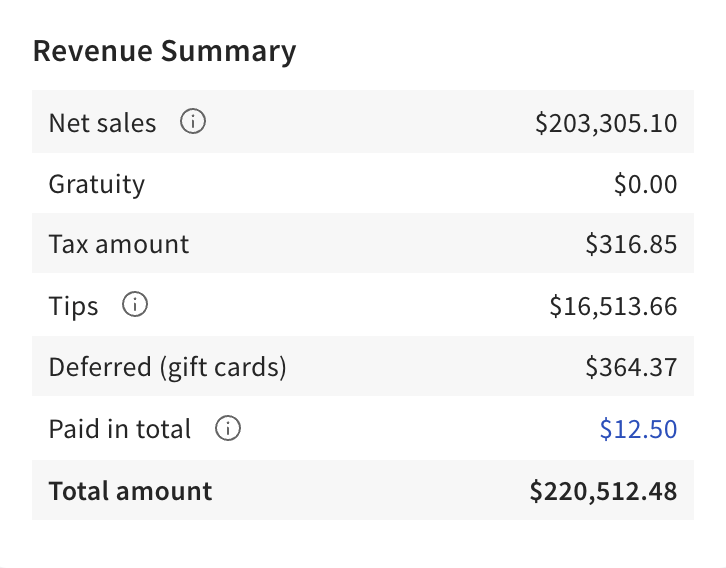
Task: Click the middle of the Gratuity row
Action: click(363, 184)
